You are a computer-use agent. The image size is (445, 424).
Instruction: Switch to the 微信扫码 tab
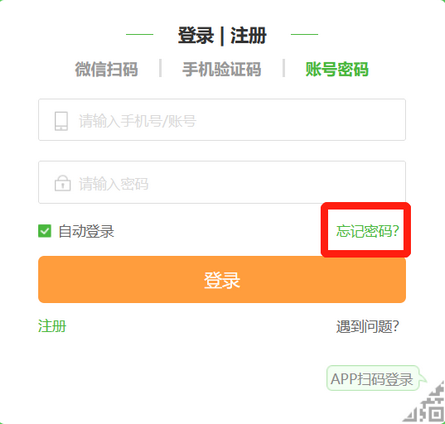pyautogui.click(x=106, y=69)
